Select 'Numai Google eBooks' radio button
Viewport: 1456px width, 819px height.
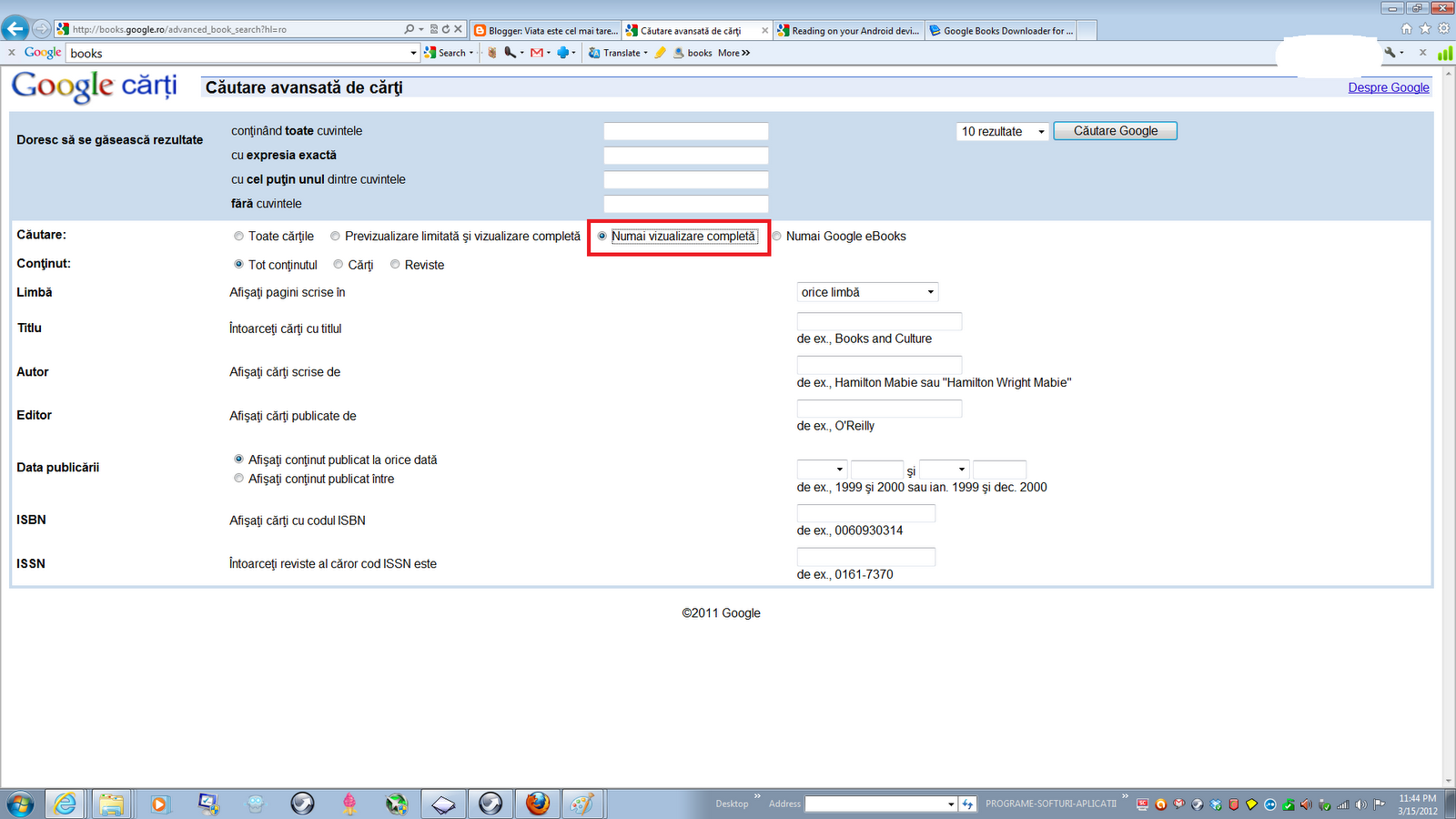pos(776,237)
